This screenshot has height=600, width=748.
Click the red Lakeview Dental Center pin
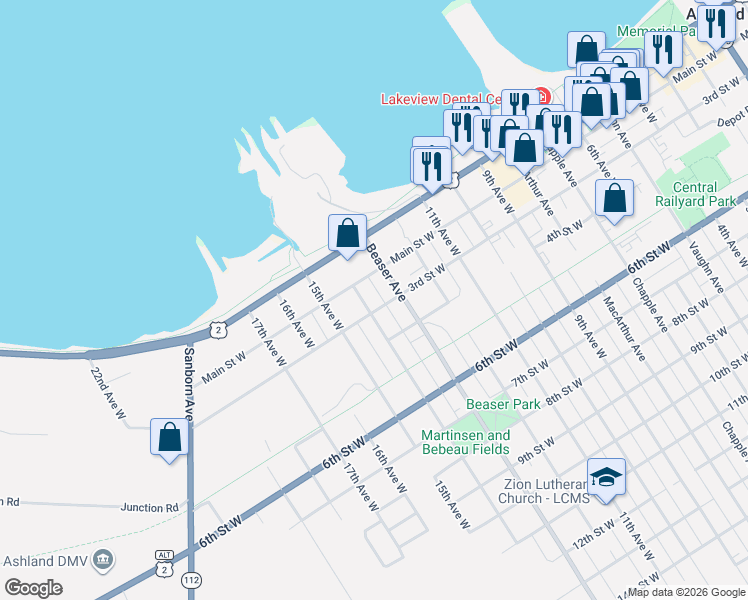[x=543, y=96]
